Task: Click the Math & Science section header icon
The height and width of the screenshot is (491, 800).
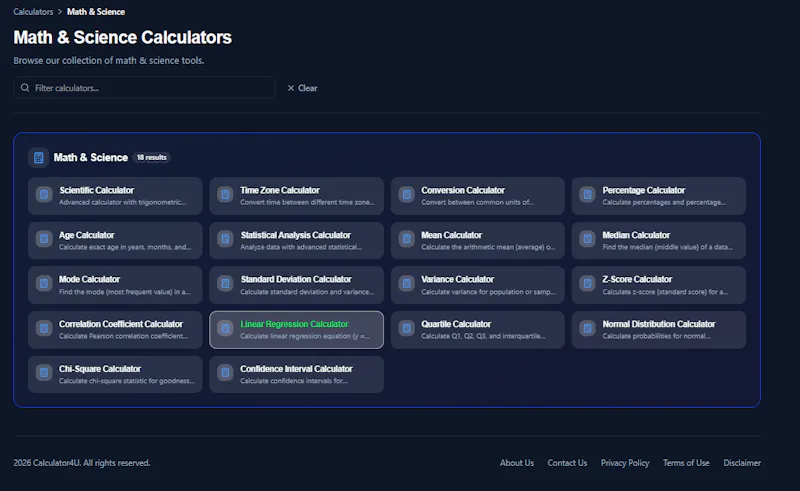Action: [x=38, y=158]
